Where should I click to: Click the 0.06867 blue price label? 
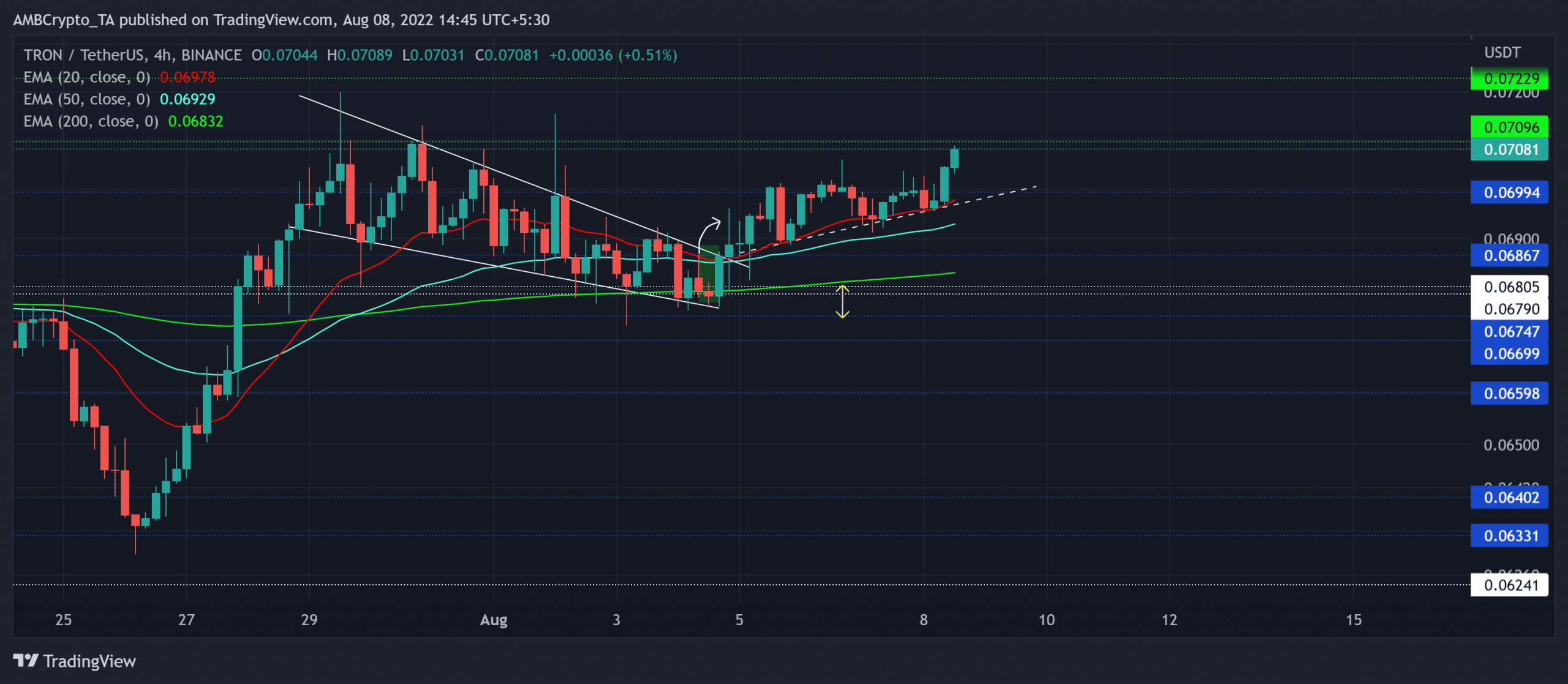1509,255
